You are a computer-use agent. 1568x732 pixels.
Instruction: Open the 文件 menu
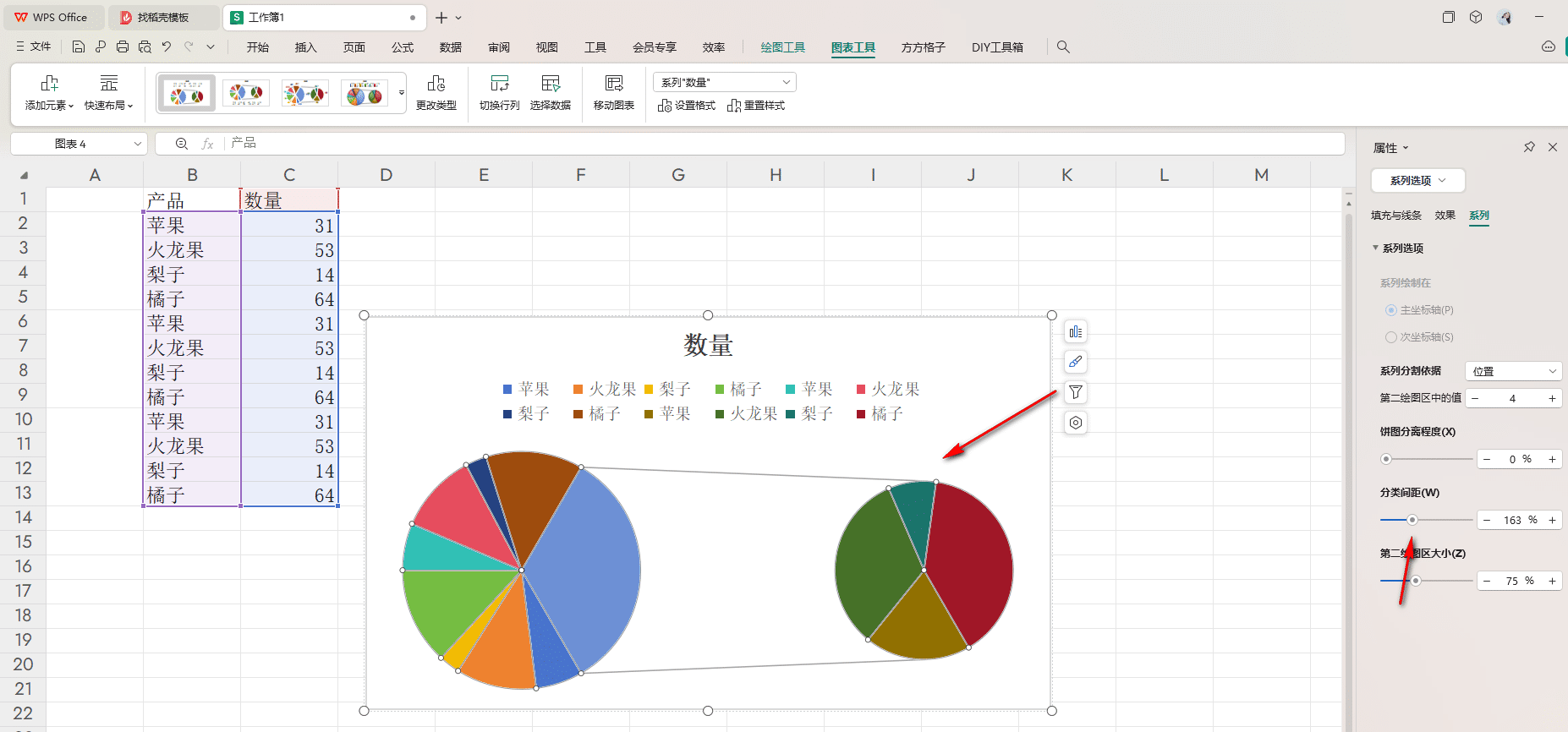click(34, 47)
